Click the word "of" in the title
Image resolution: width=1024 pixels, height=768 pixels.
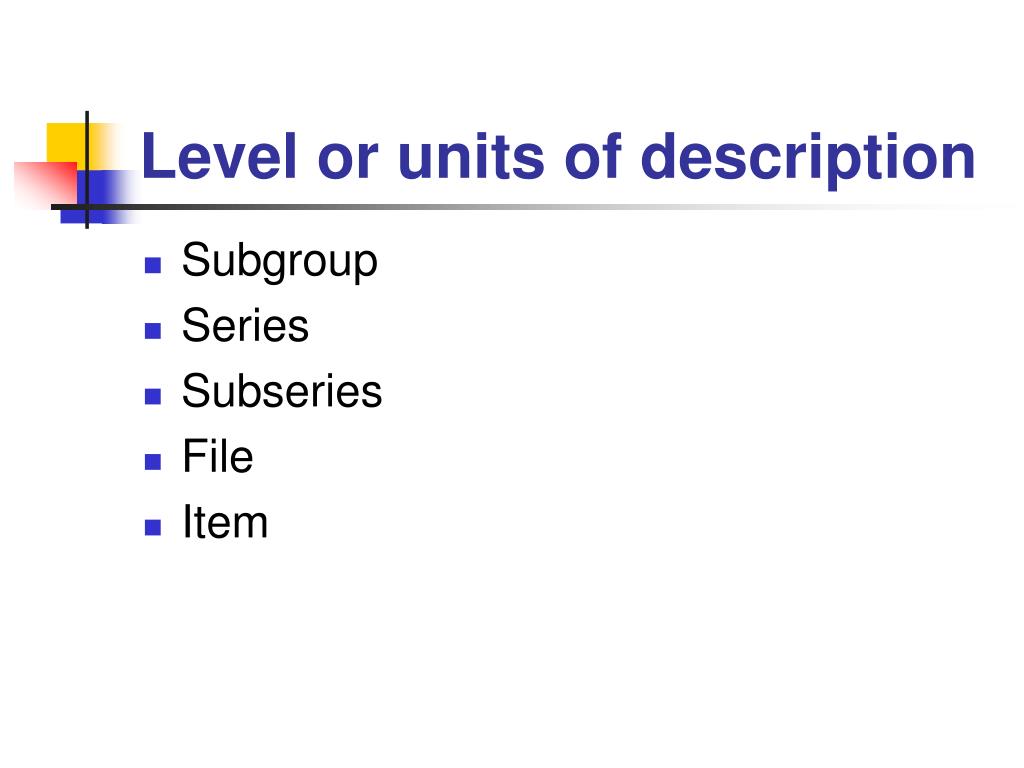click(x=593, y=155)
